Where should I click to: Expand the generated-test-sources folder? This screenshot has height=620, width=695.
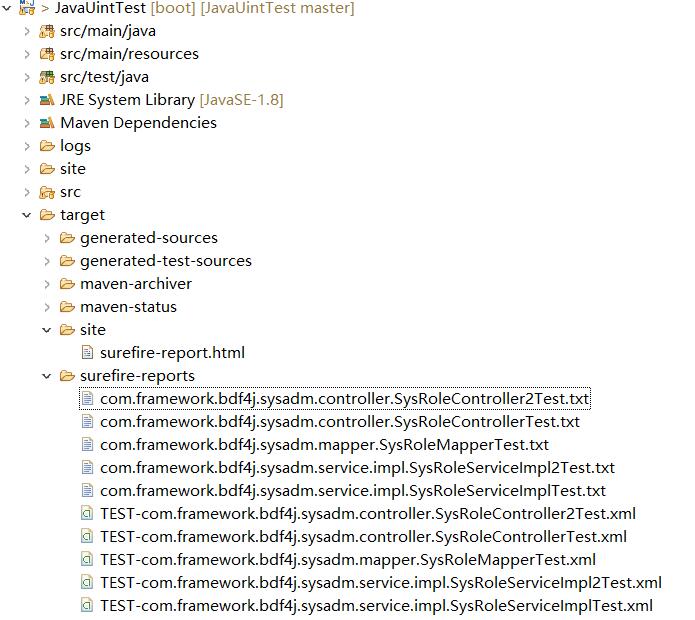coord(47,261)
